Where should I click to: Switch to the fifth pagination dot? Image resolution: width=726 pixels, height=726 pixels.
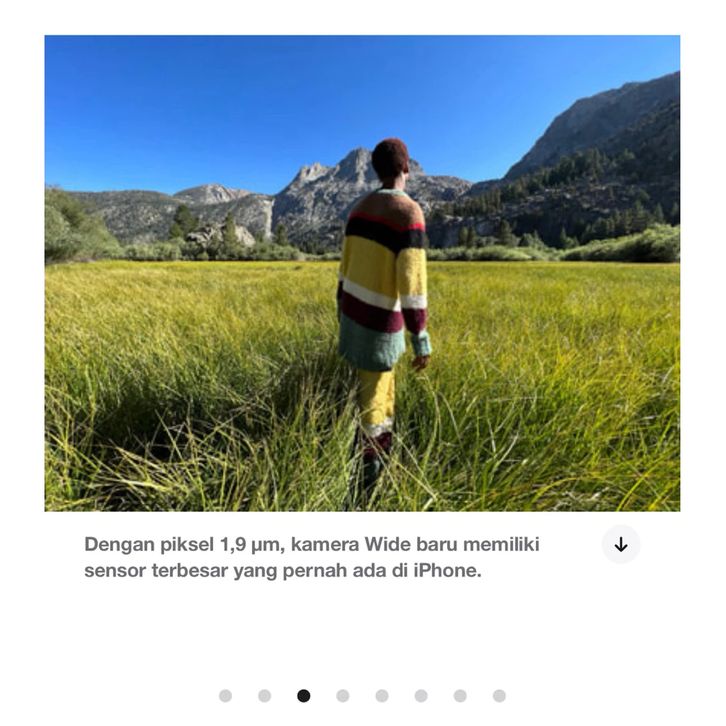[382, 695]
